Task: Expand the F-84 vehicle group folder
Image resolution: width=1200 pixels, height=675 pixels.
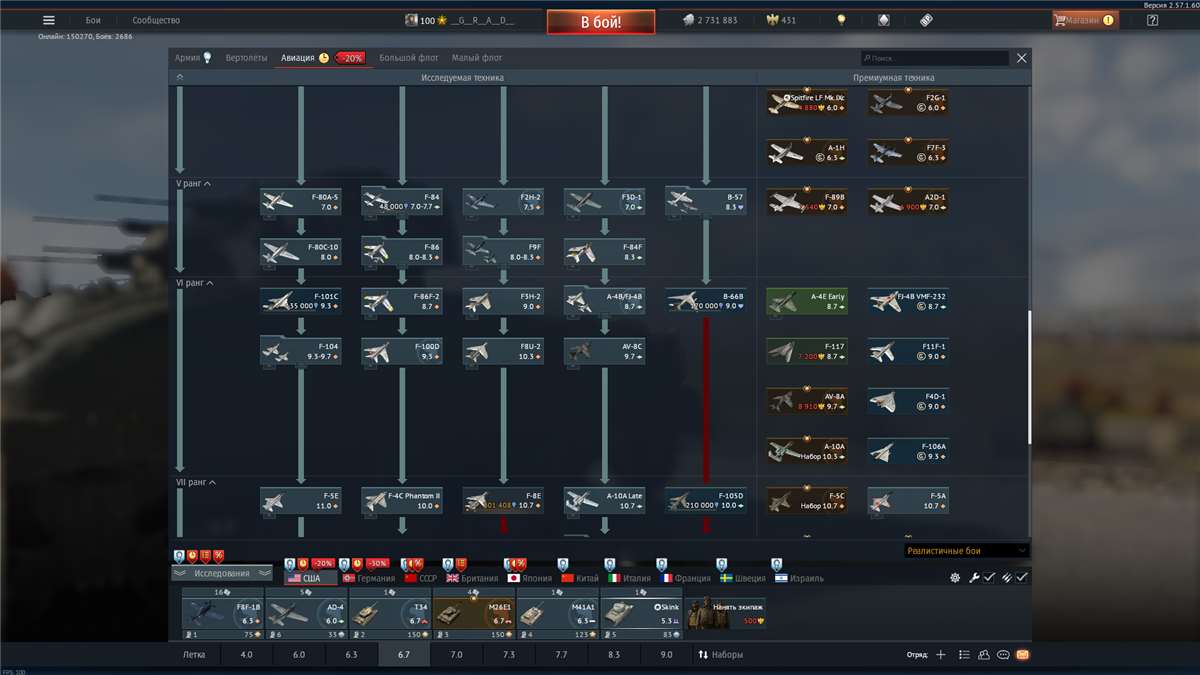Action: click(x=402, y=201)
